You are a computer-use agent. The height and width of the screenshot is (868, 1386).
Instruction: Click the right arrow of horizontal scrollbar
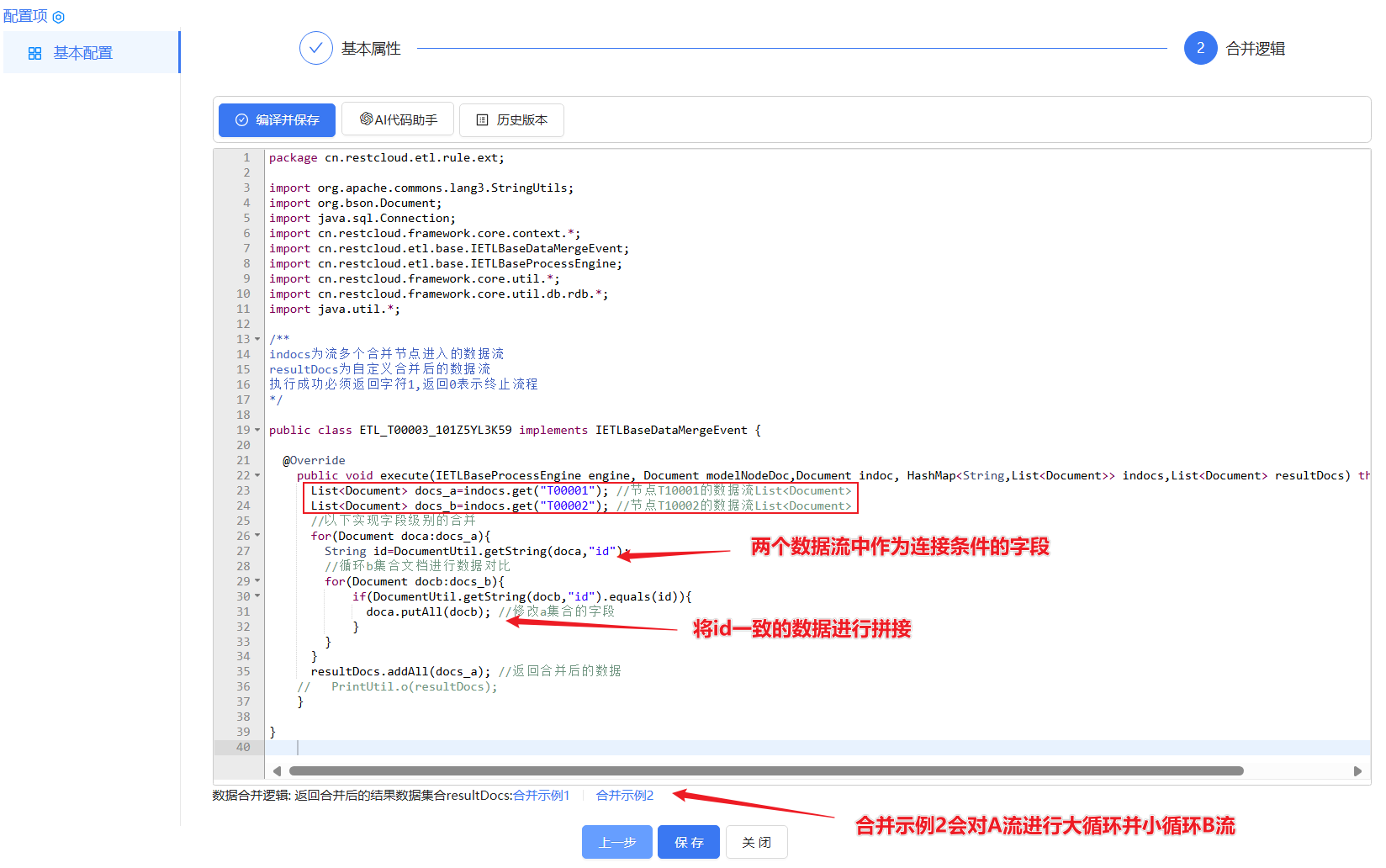(x=1357, y=771)
